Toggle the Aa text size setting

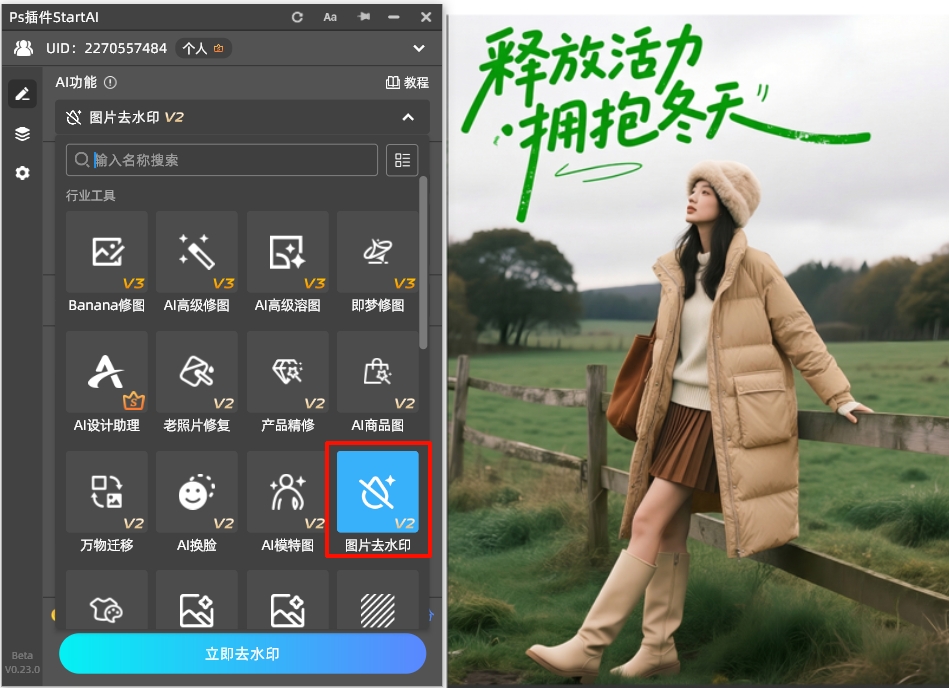[330, 16]
